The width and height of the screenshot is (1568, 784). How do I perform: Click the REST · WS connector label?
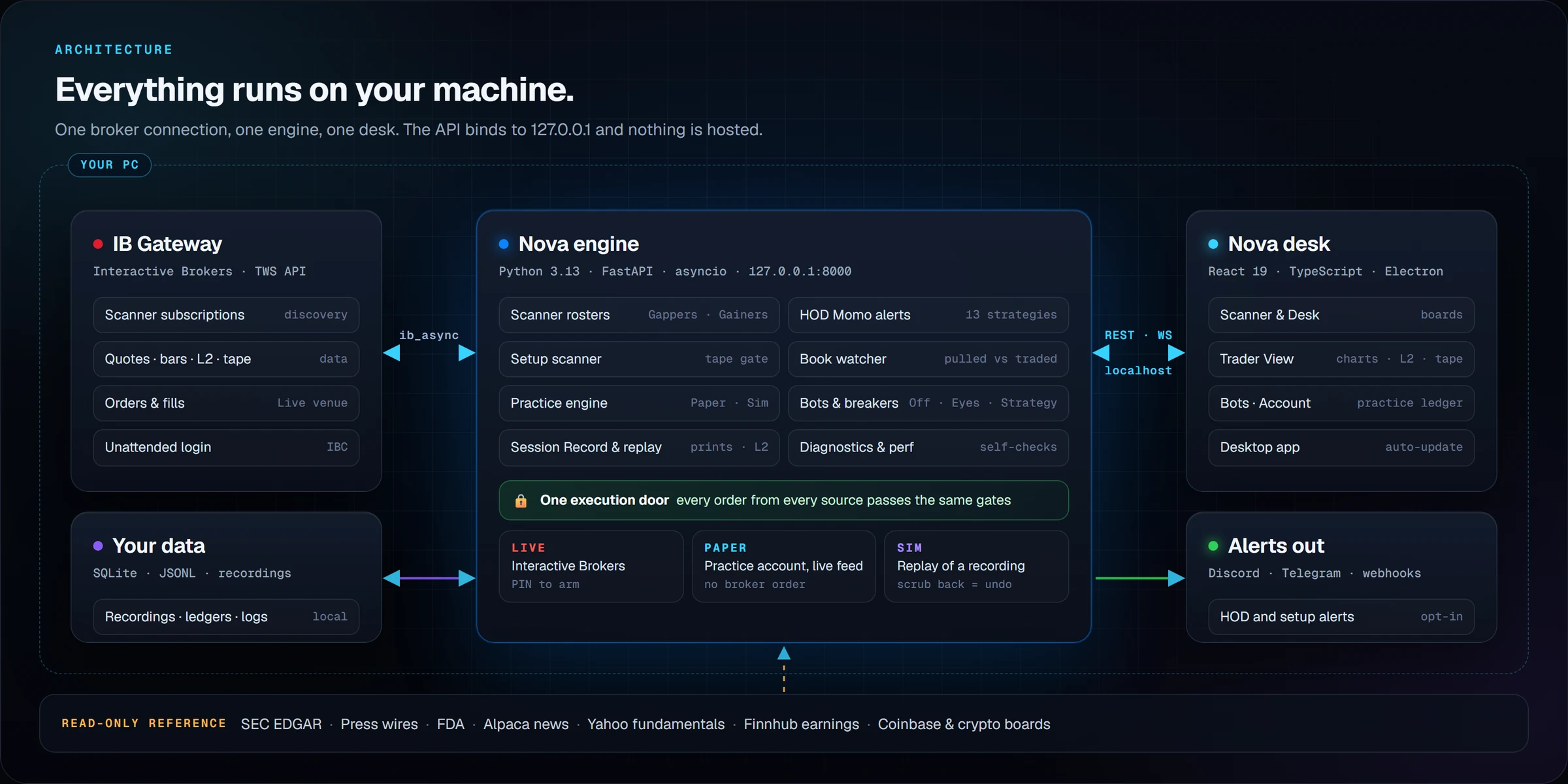(x=1139, y=335)
